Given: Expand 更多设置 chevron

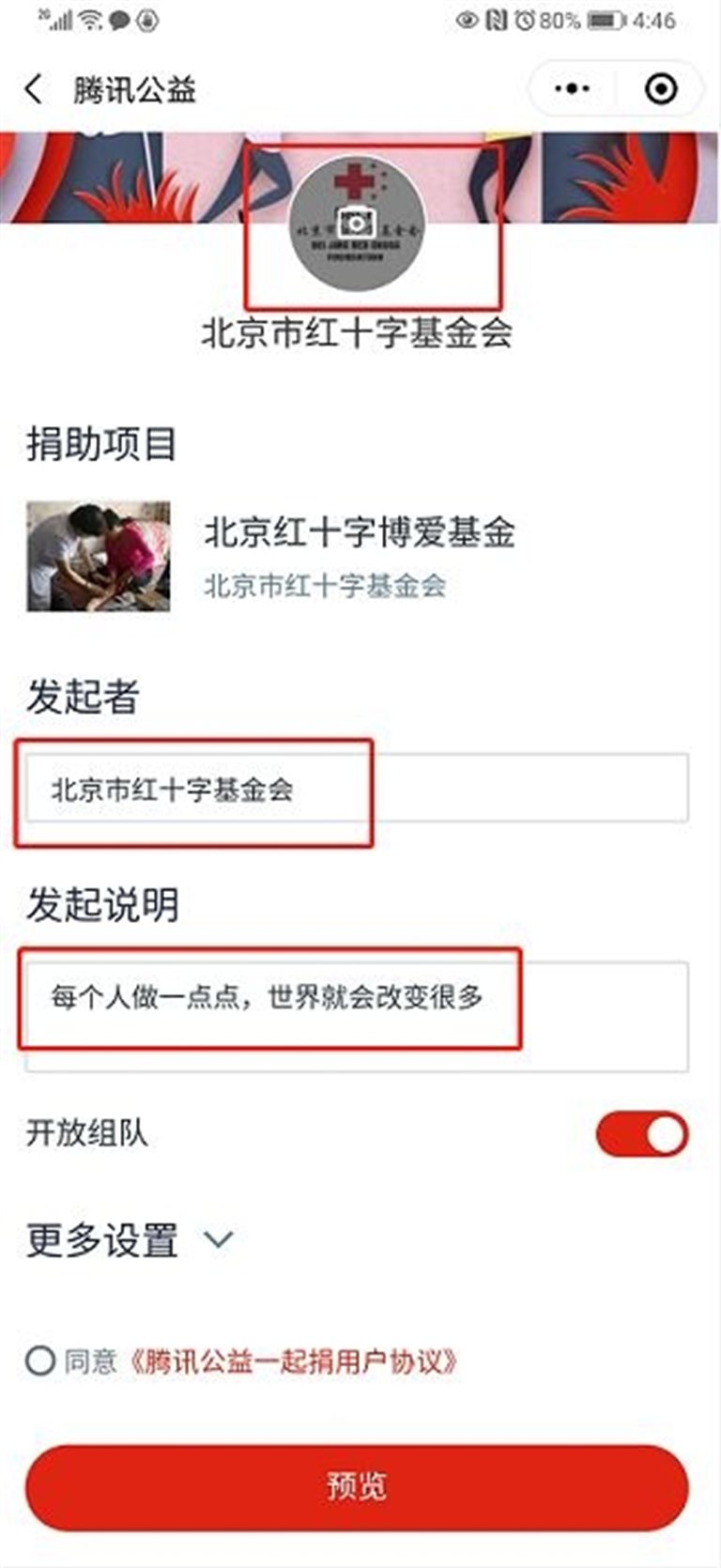Looking at the screenshot, I should point(218,1239).
